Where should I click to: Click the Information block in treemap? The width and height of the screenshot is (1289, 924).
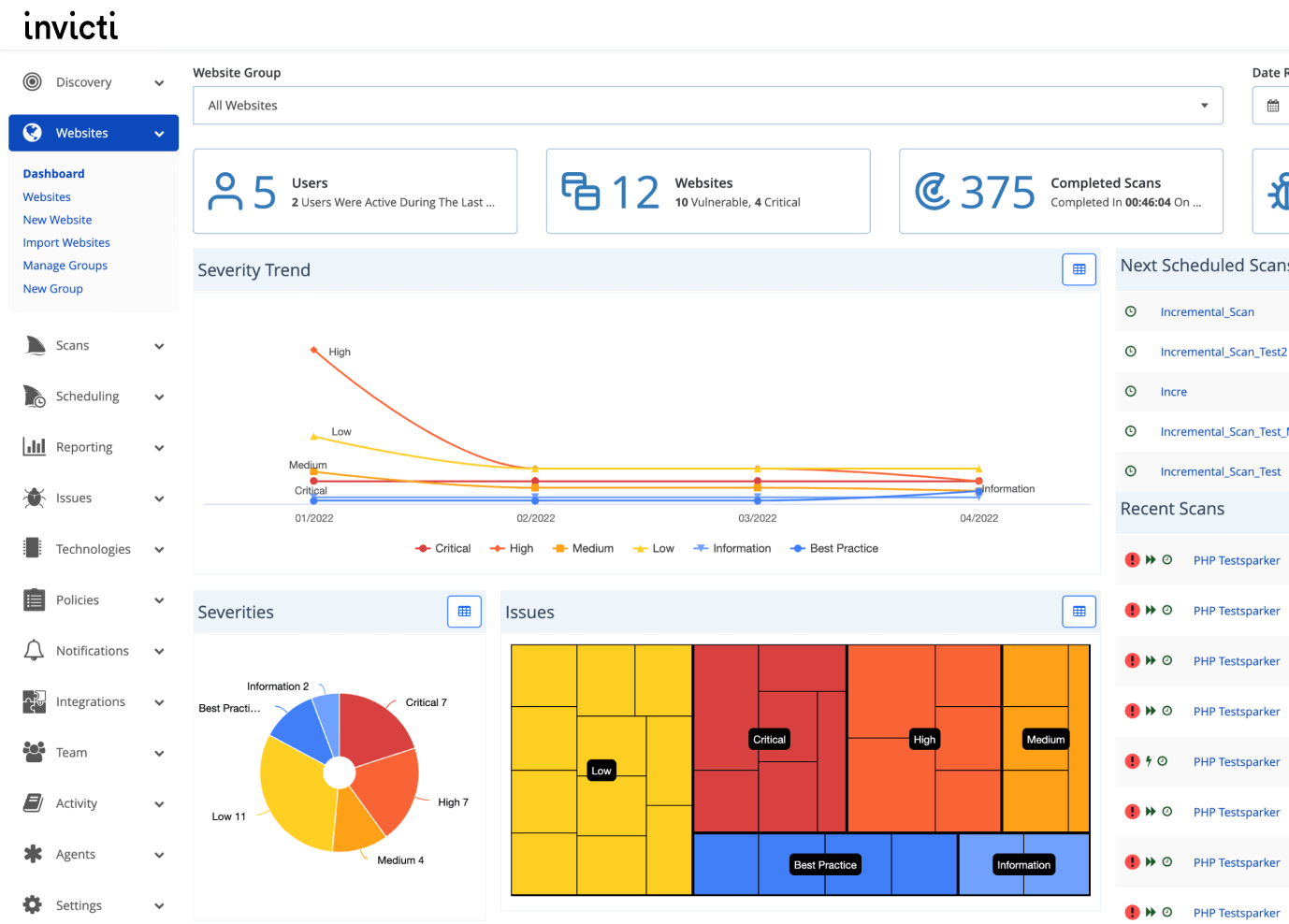coord(1023,864)
